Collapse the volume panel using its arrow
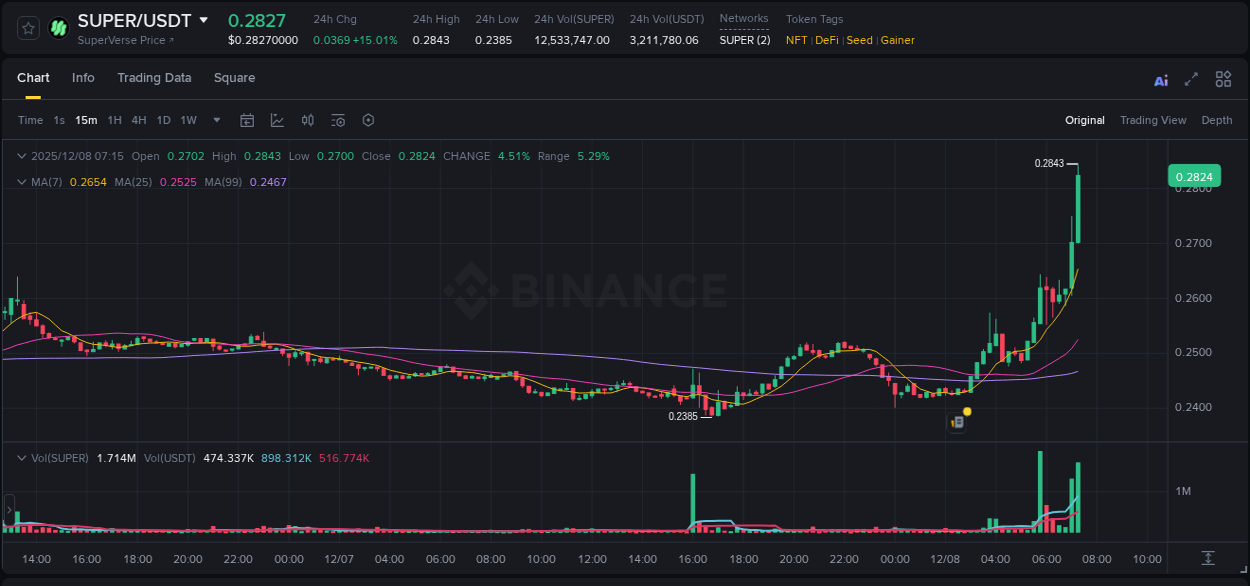The width and height of the screenshot is (1250, 586). pos(21,457)
